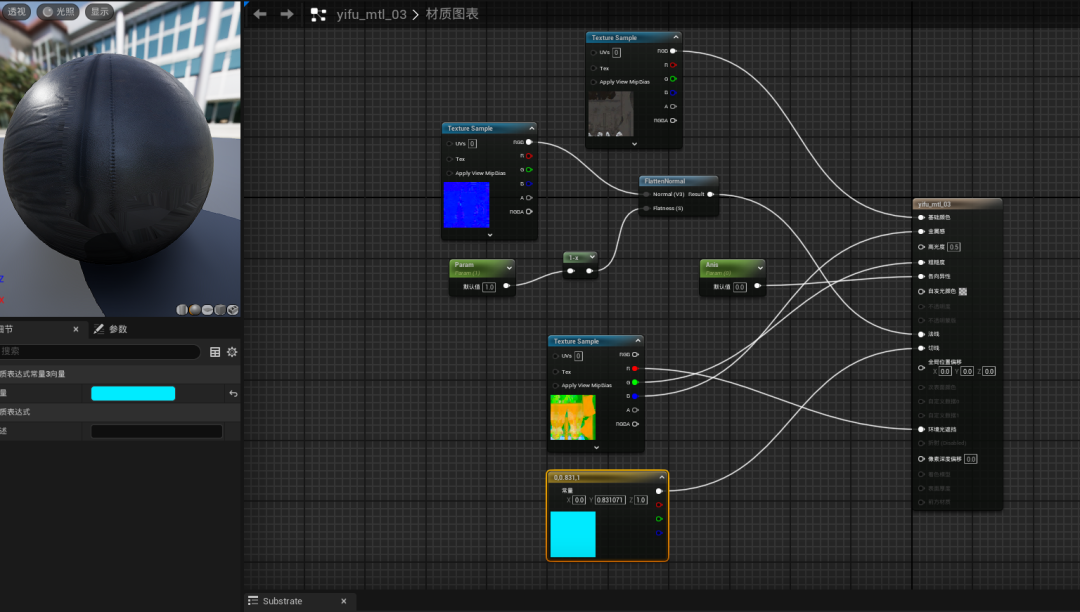Click the FlattenNormal Result output pin
Screen dimensions: 1080x612
tap(710, 194)
